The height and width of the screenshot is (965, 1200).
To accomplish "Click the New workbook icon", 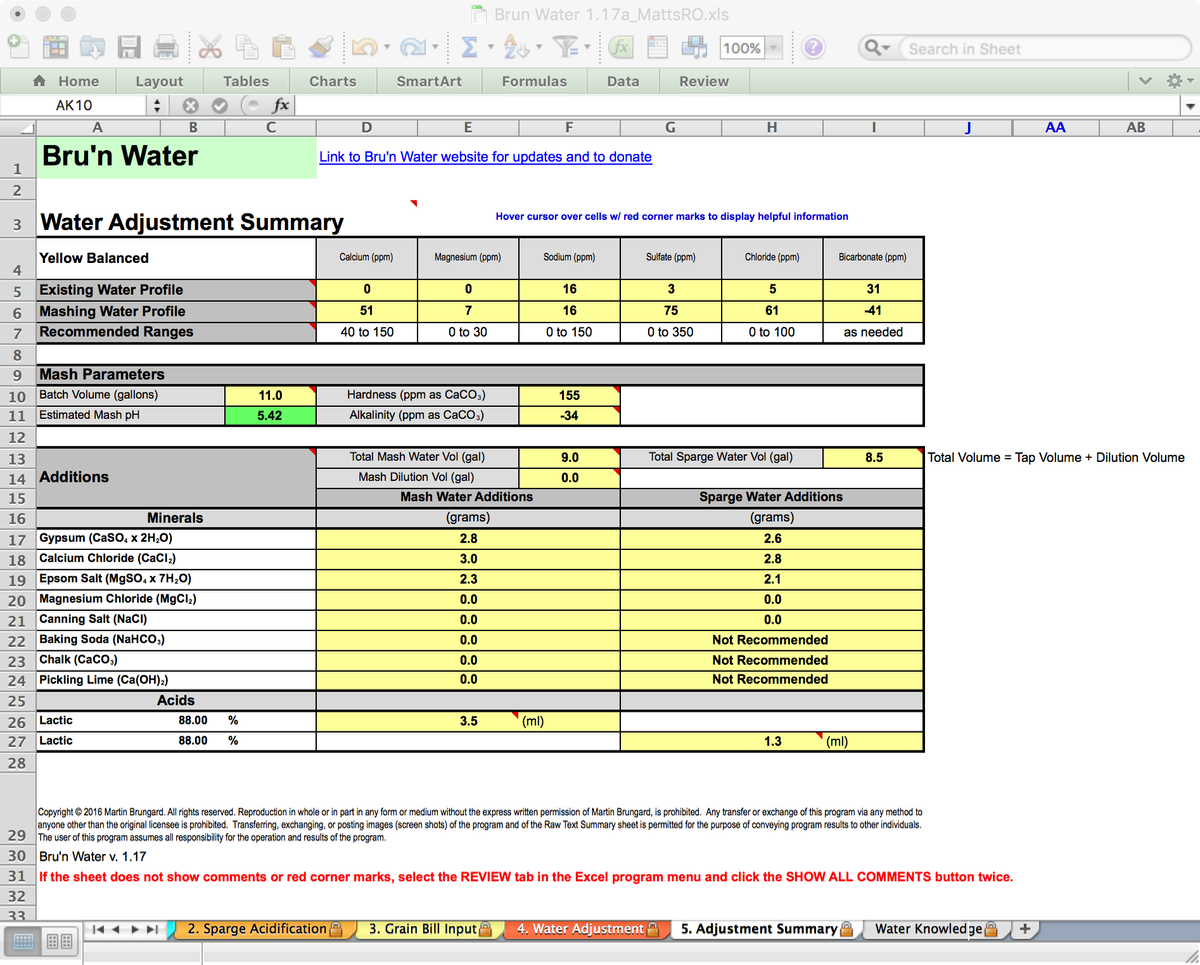I will click(17, 46).
